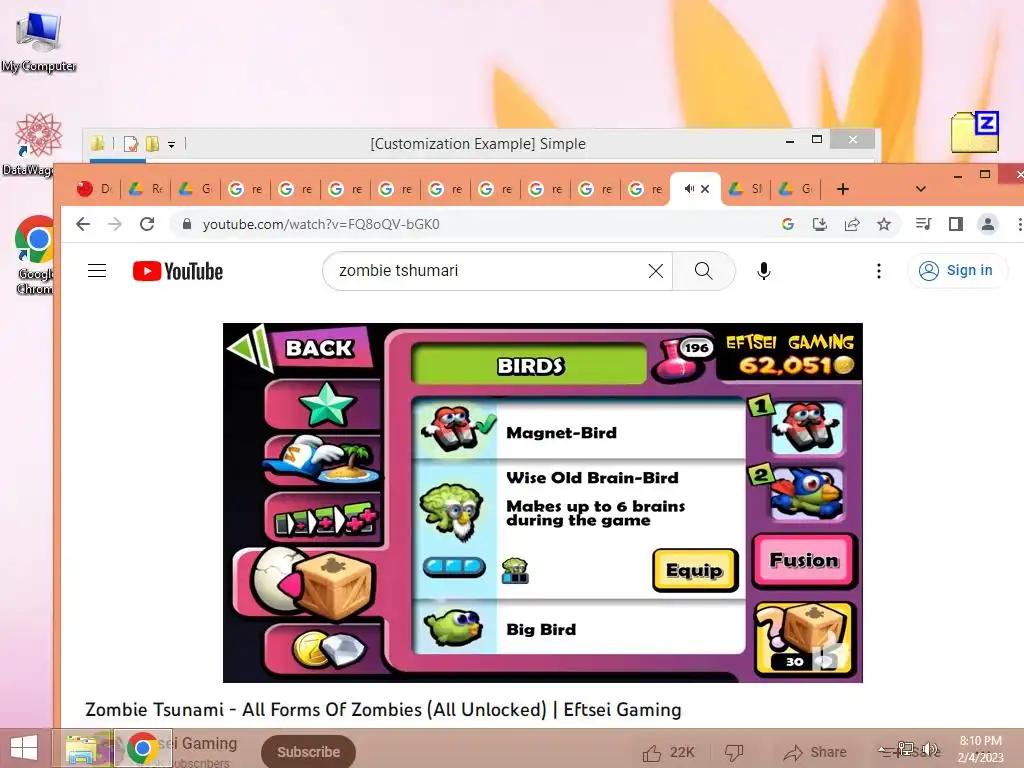Open the volume control in system tray
Viewport: 1024px width, 768px height.
tap(931, 749)
